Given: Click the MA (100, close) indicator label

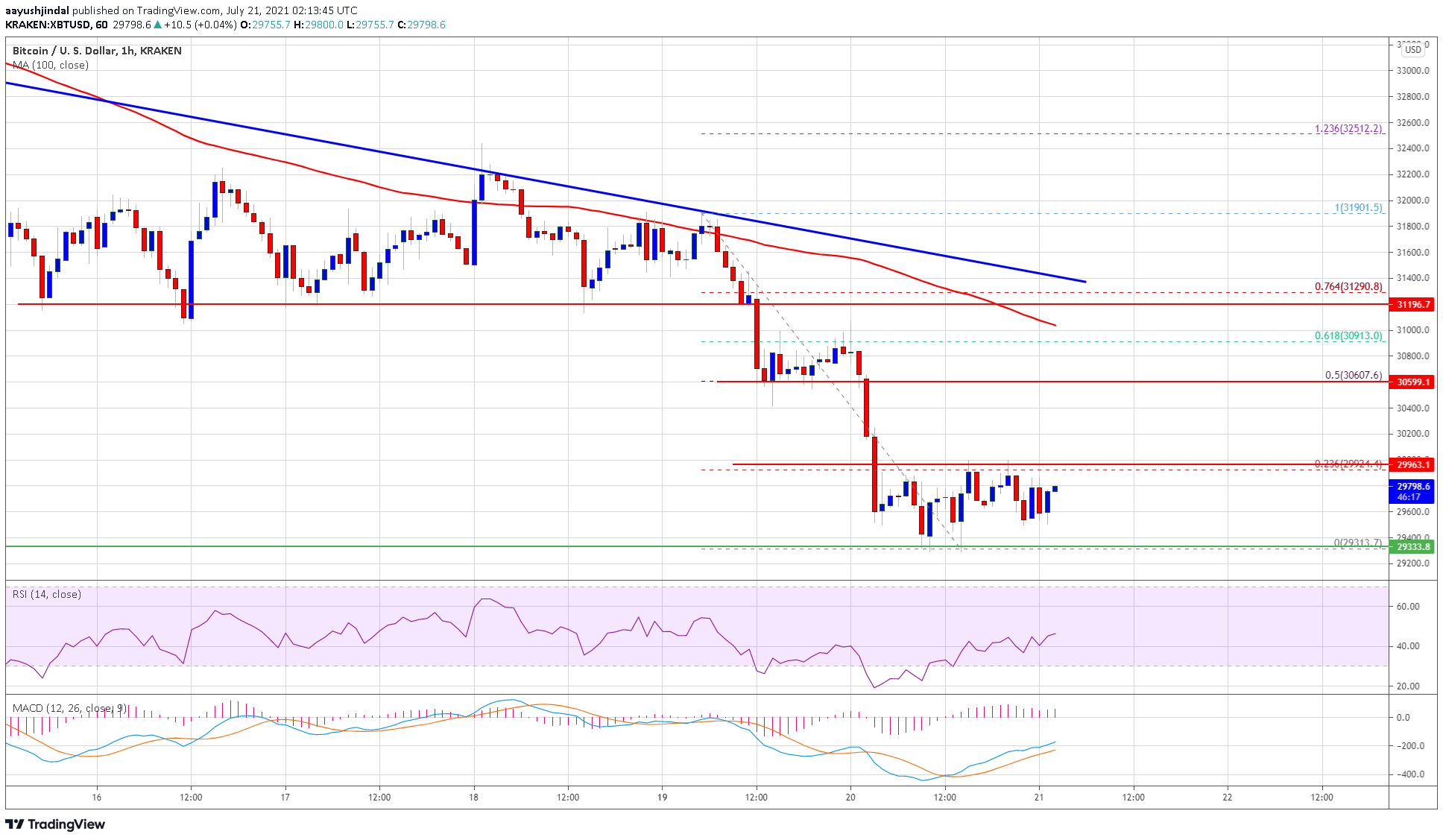Looking at the screenshot, I should point(51,65).
